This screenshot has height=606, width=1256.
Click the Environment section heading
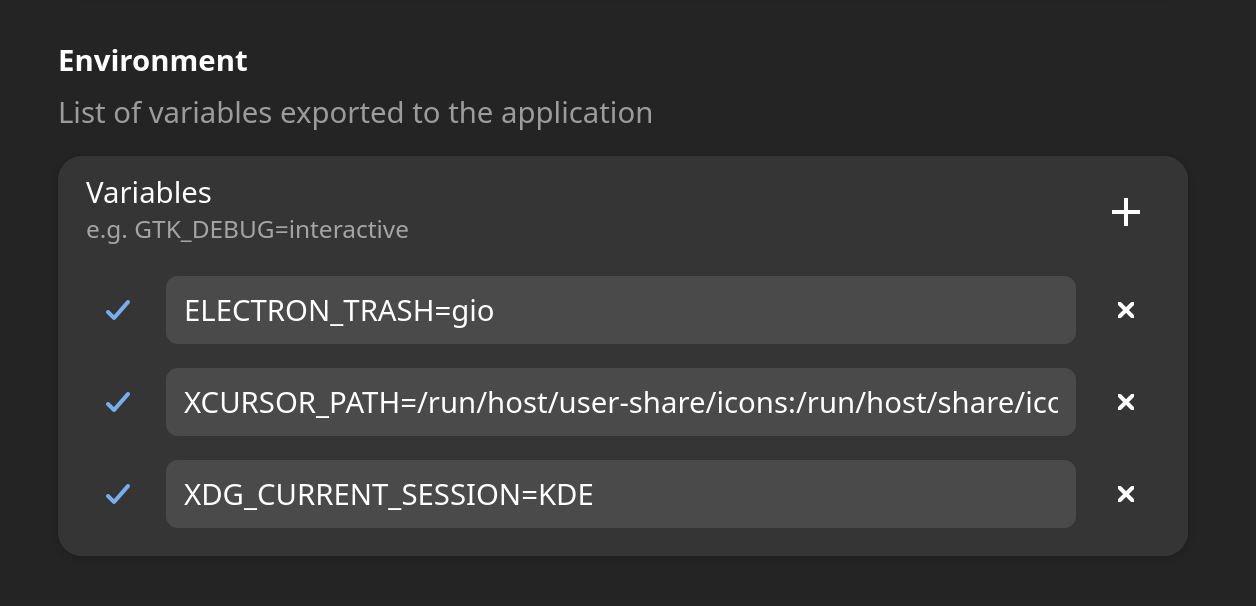click(153, 61)
